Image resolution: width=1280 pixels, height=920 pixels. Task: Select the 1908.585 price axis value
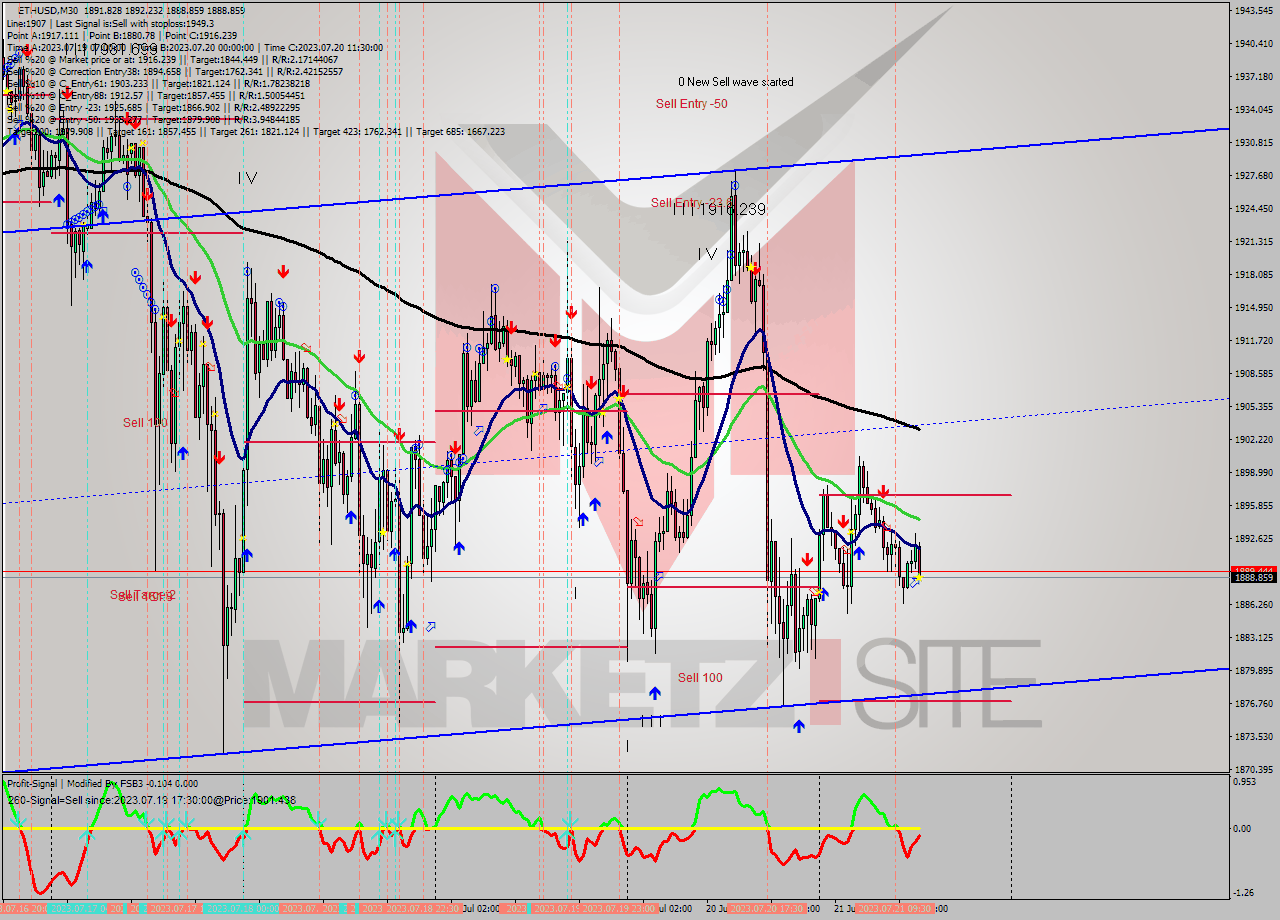pos(1253,373)
